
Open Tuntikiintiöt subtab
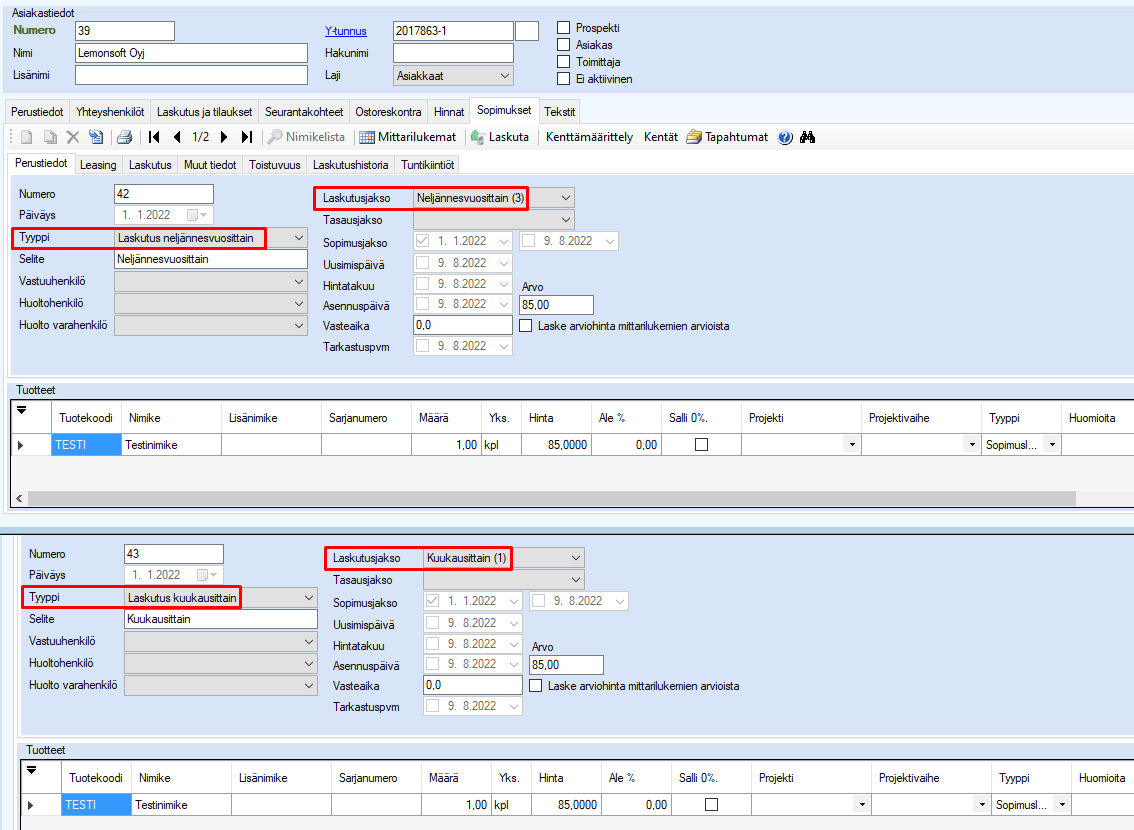point(427,165)
